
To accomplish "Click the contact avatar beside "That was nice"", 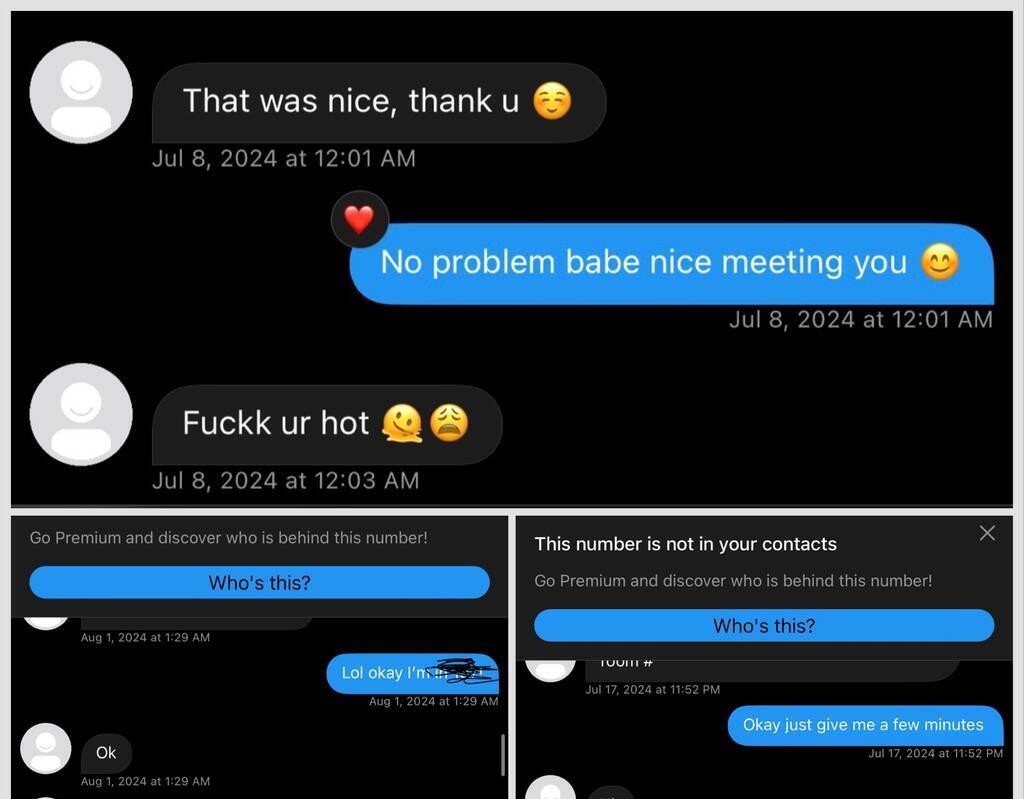I will (81, 92).
